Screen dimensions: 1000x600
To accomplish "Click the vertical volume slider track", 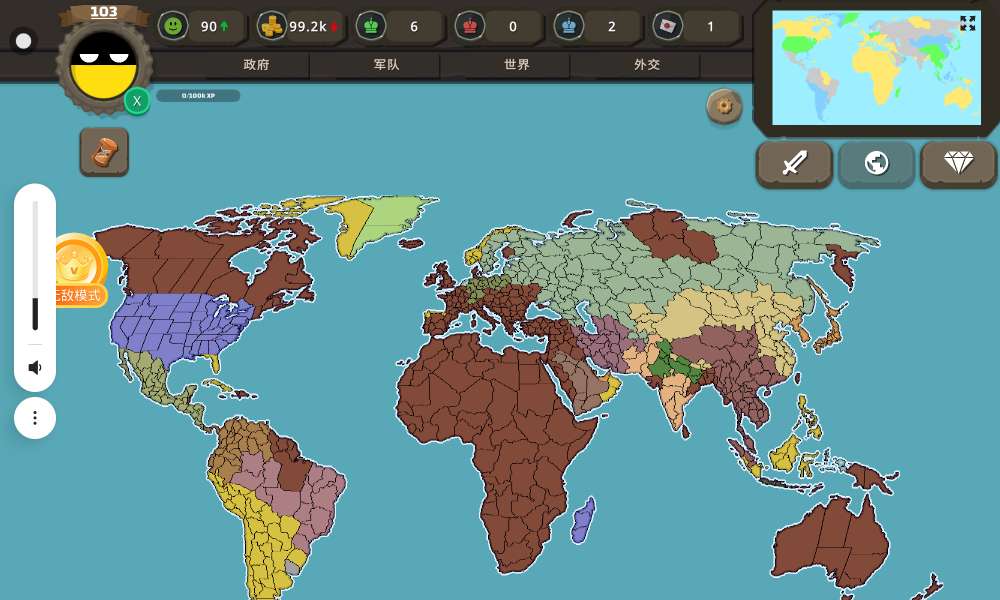I will point(35,265).
